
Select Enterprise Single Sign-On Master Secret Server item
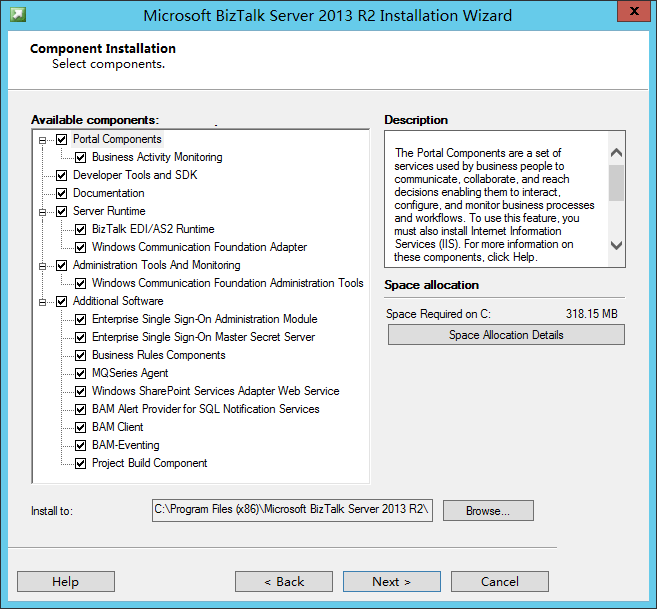coord(203,337)
